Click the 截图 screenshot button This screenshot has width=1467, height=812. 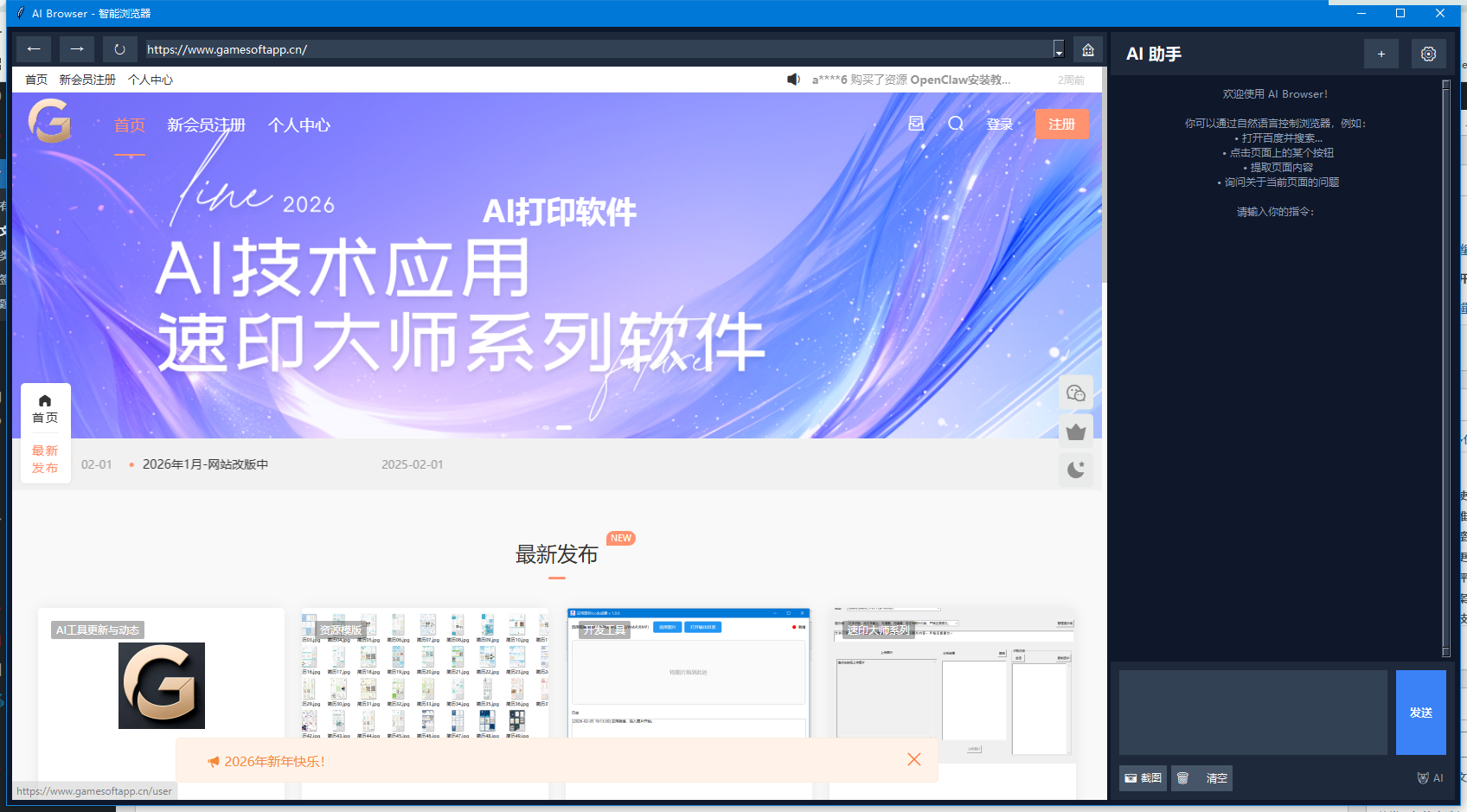(x=1143, y=778)
